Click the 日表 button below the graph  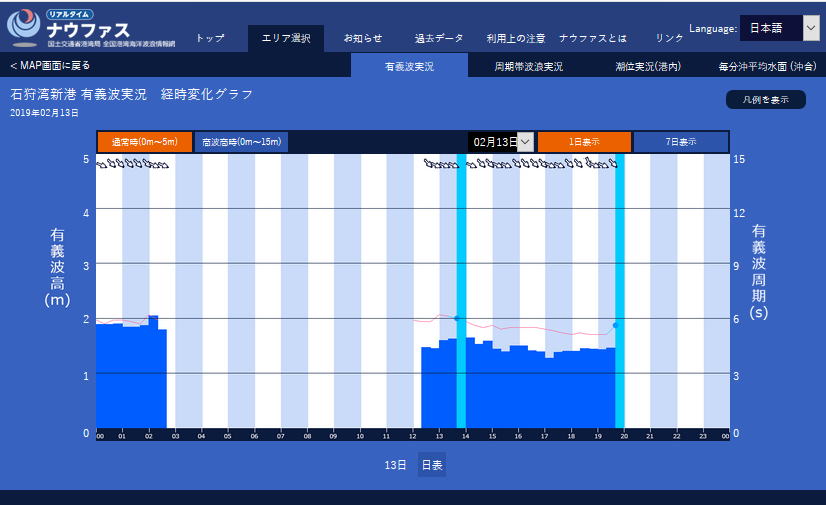coord(432,465)
